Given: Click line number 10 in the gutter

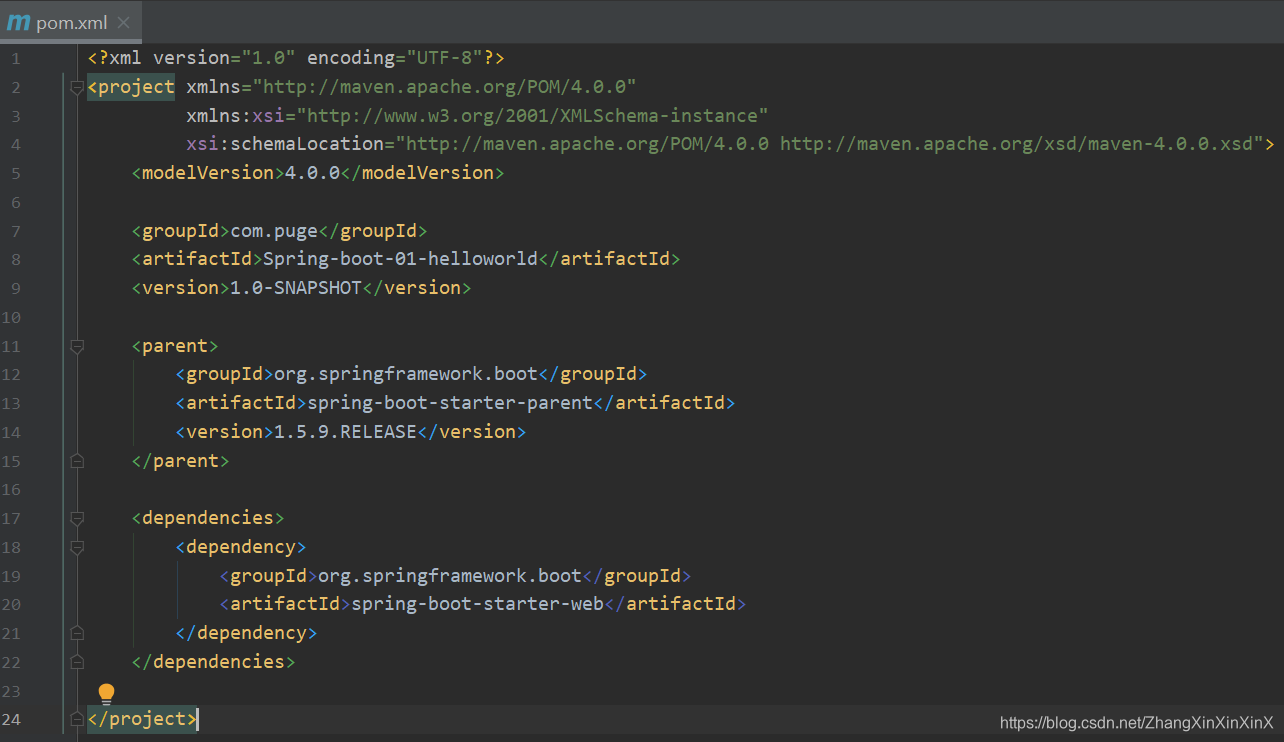Looking at the screenshot, I should (x=11, y=317).
